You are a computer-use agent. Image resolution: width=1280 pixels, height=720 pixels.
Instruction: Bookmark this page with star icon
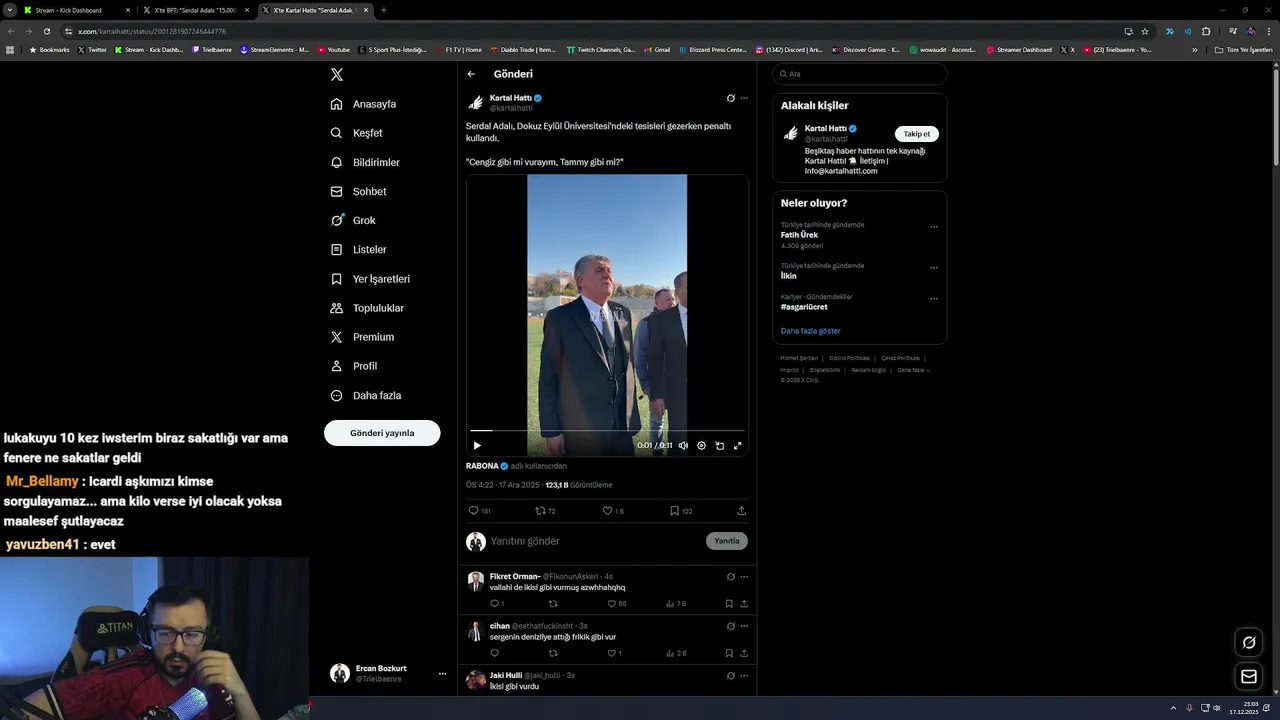click(x=1145, y=31)
